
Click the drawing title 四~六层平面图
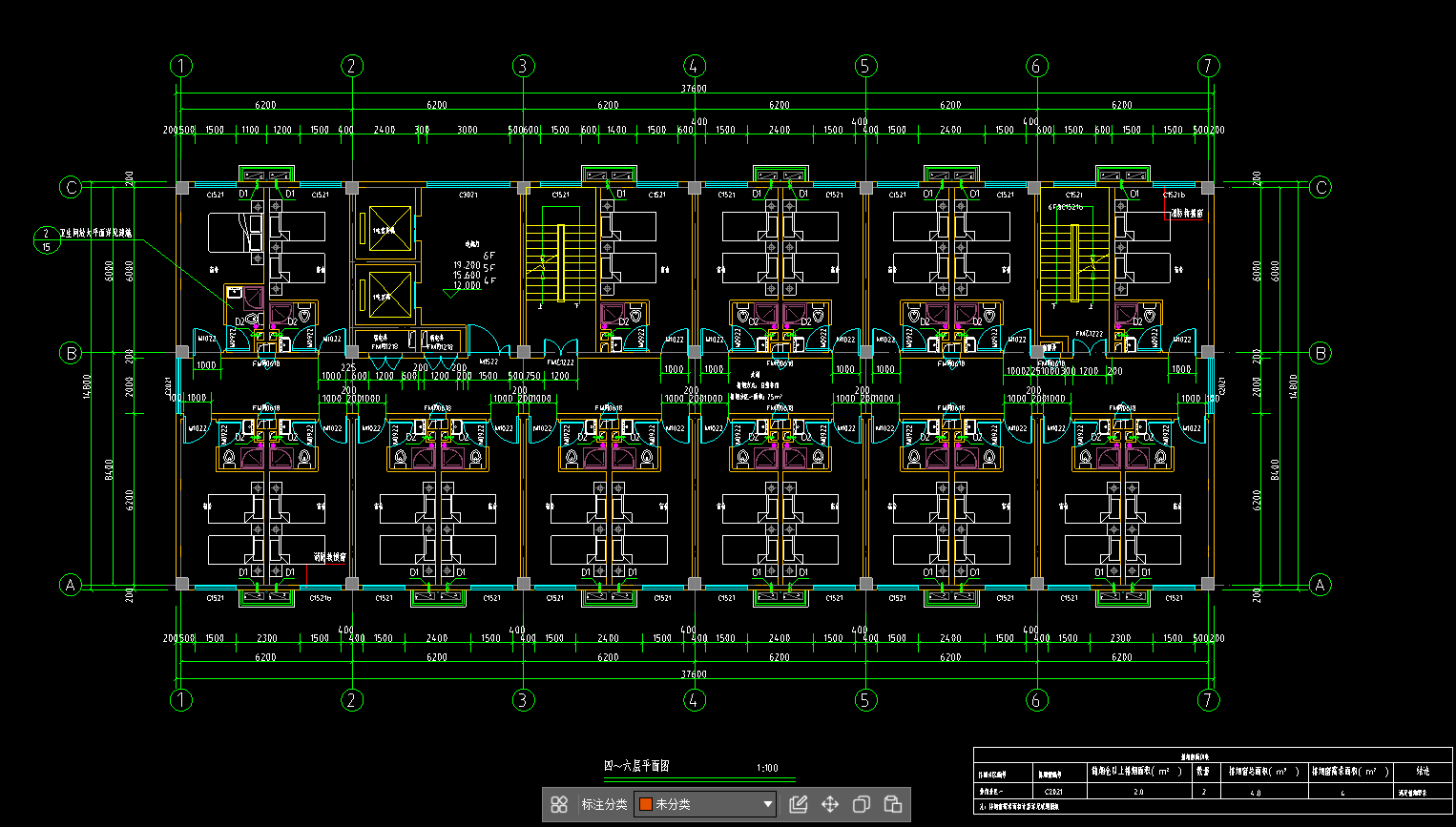point(636,766)
